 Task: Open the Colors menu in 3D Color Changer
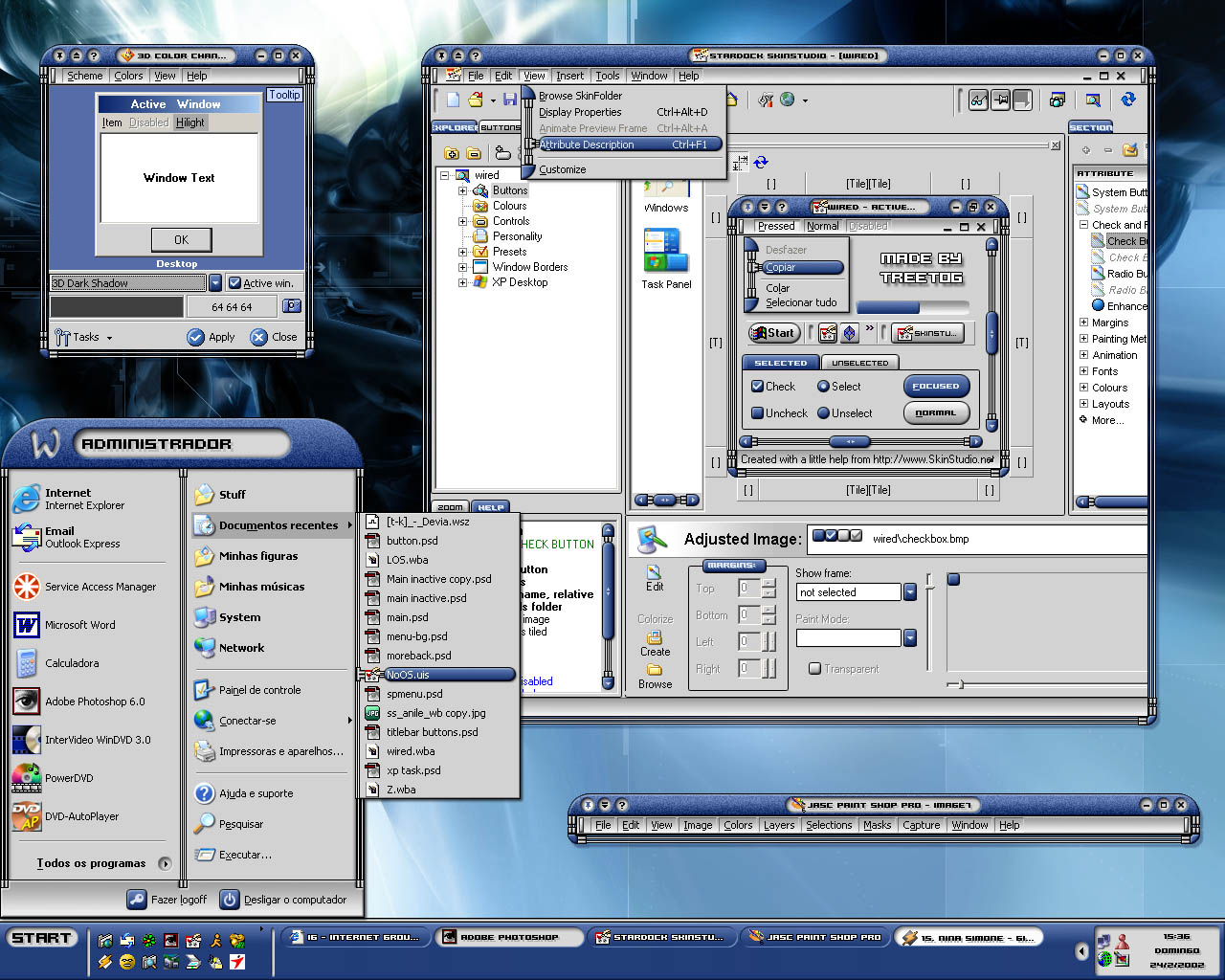(x=128, y=76)
